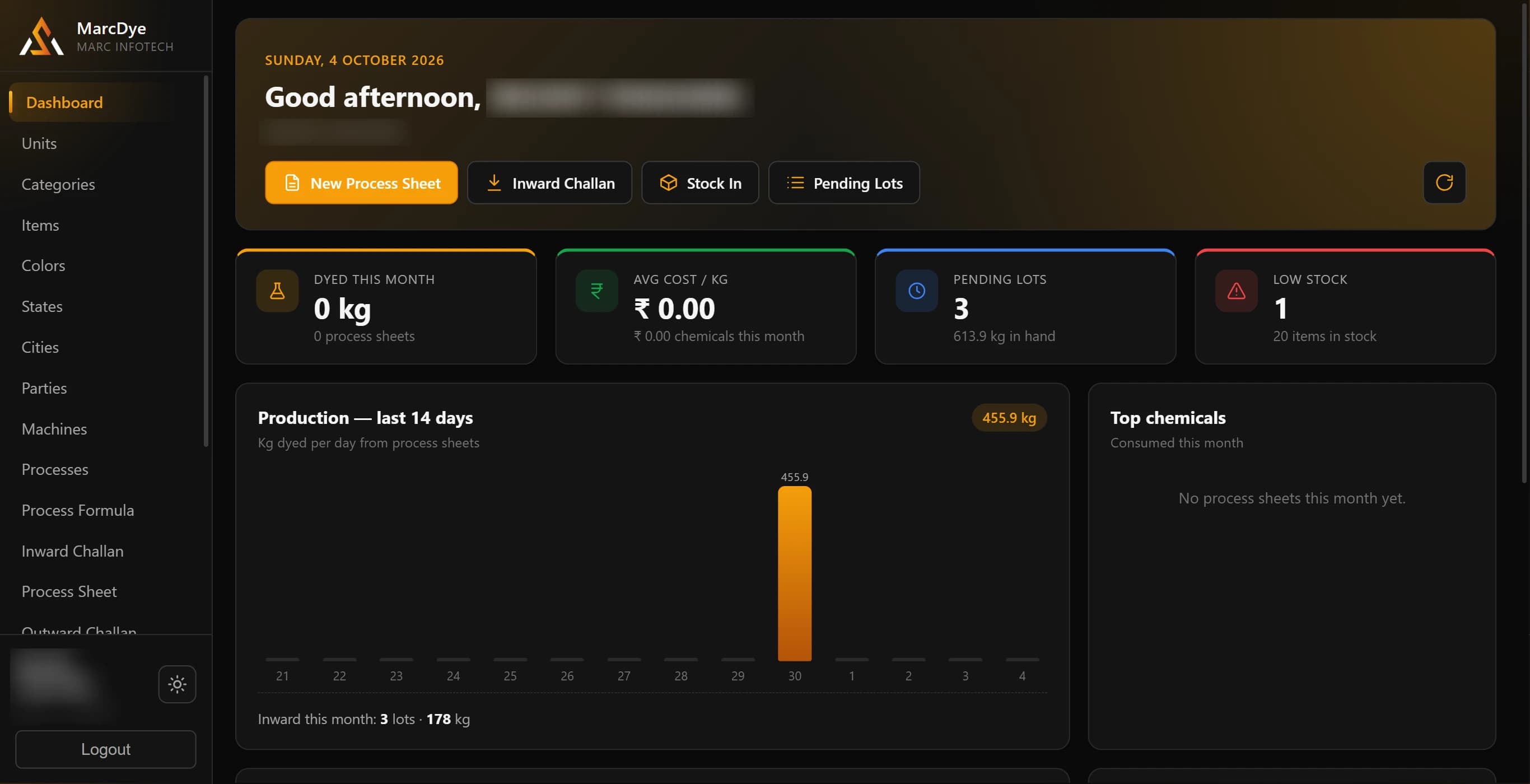Click the clock icon on Pending Lots card
The width and height of the screenshot is (1530, 784).
(x=916, y=291)
